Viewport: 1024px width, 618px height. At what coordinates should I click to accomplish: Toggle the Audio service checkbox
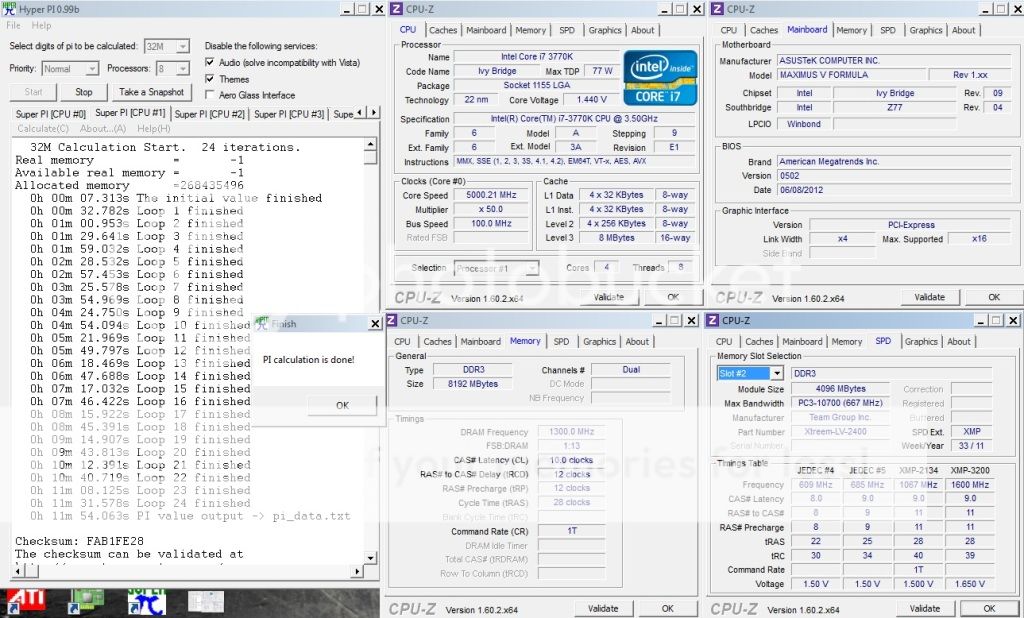click(x=209, y=62)
